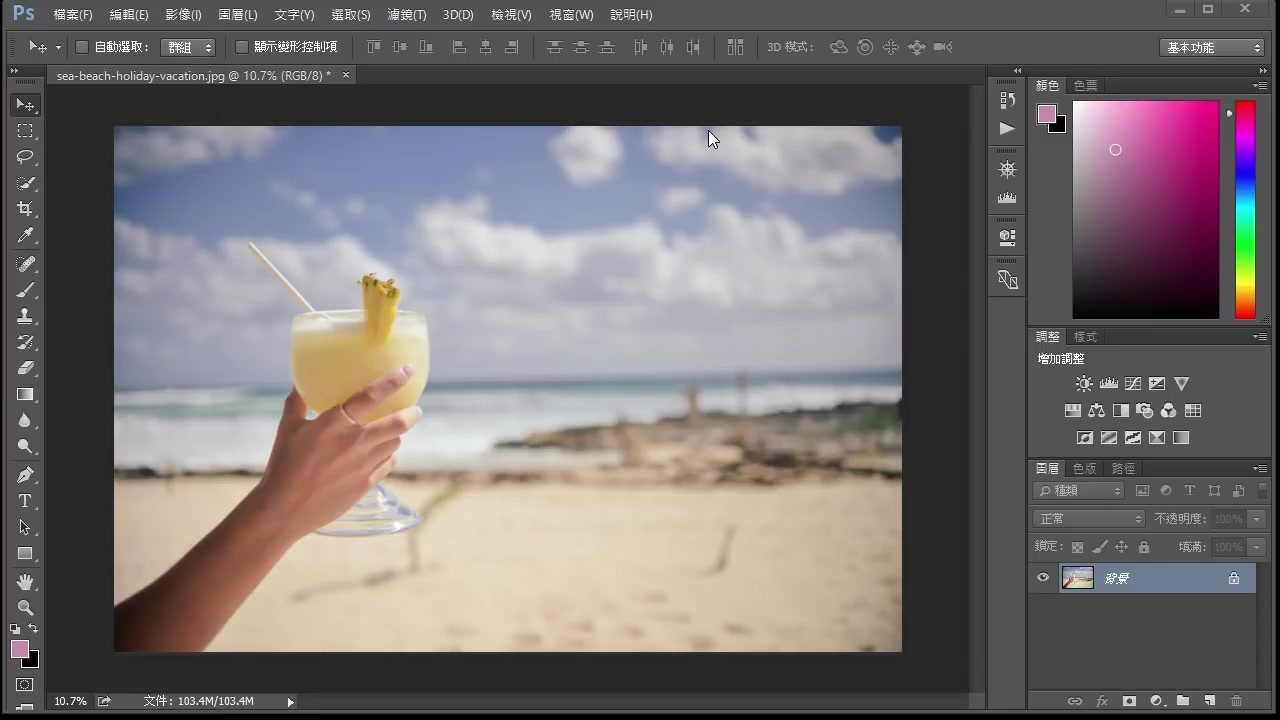1280x720 pixels.
Task: Select the Crop tool
Action: click(26, 209)
